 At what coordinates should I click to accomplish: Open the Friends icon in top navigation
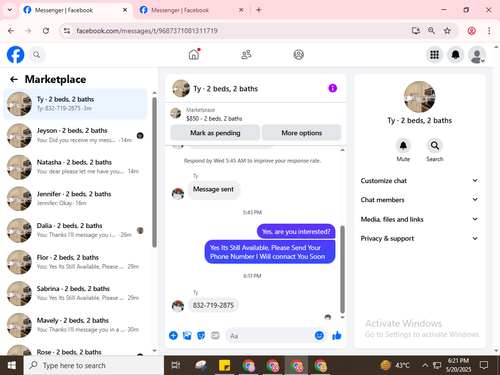coord(246,54)
